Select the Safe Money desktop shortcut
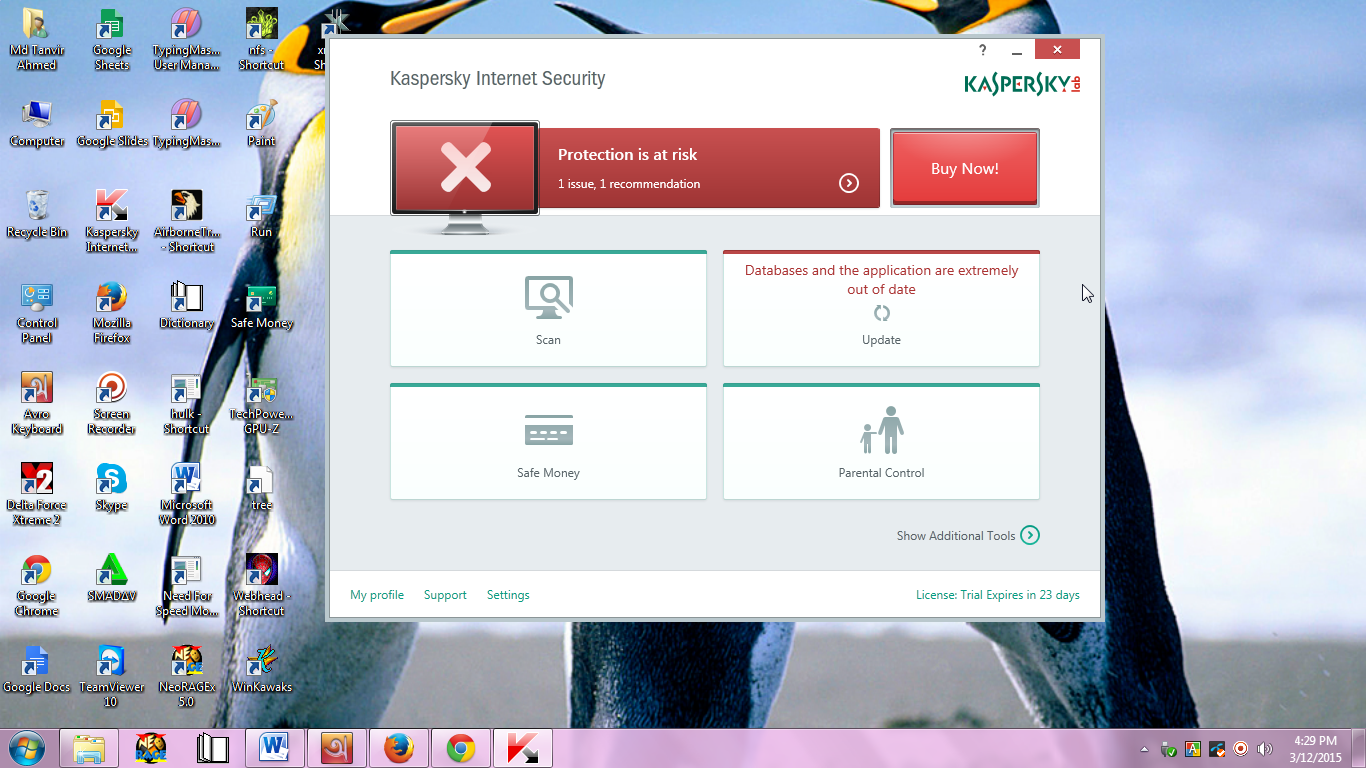This screenshot has height=768, width=1366. coord(261,305)
